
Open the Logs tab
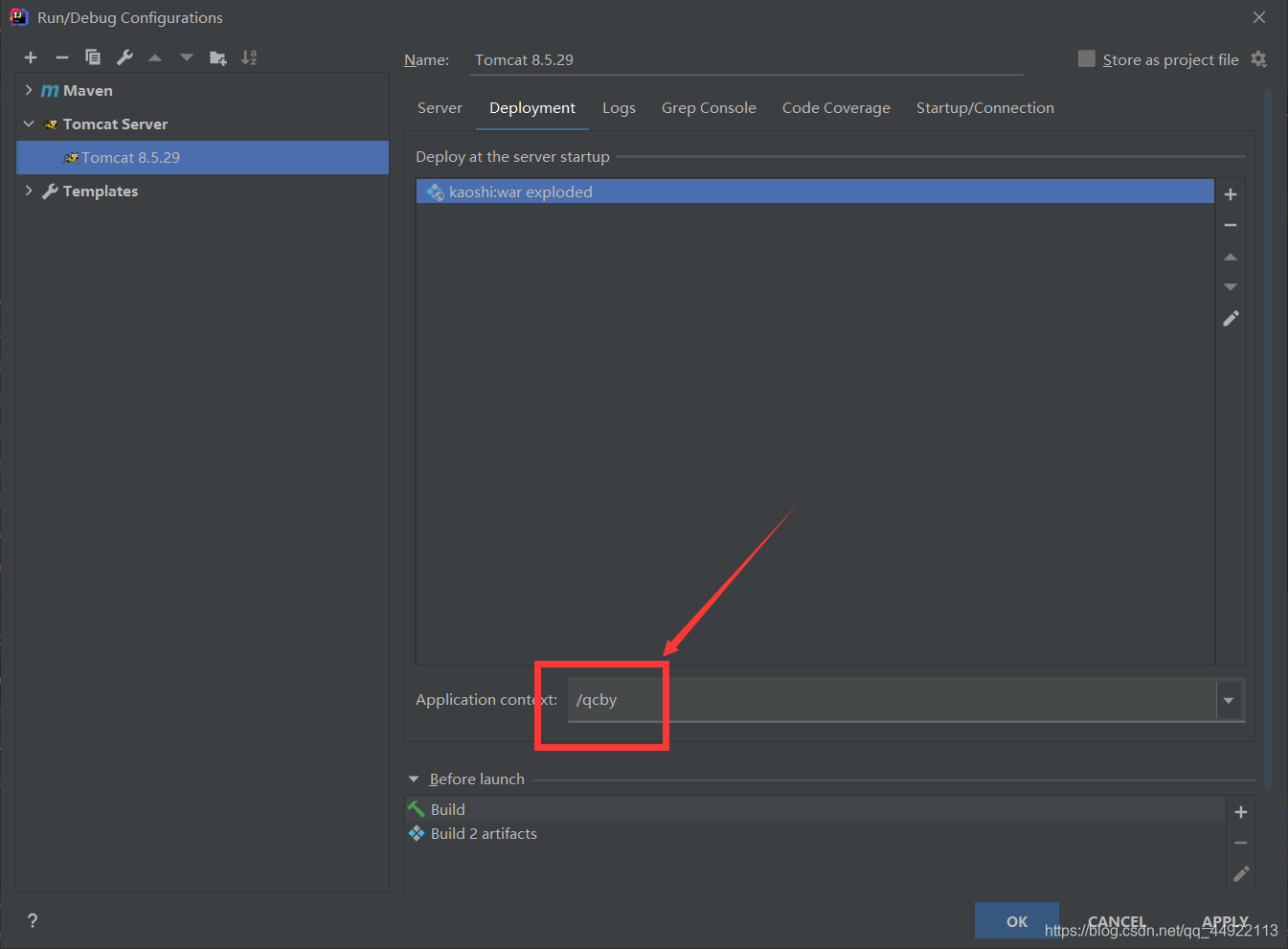pyautogui.click(x=619, y=108)
